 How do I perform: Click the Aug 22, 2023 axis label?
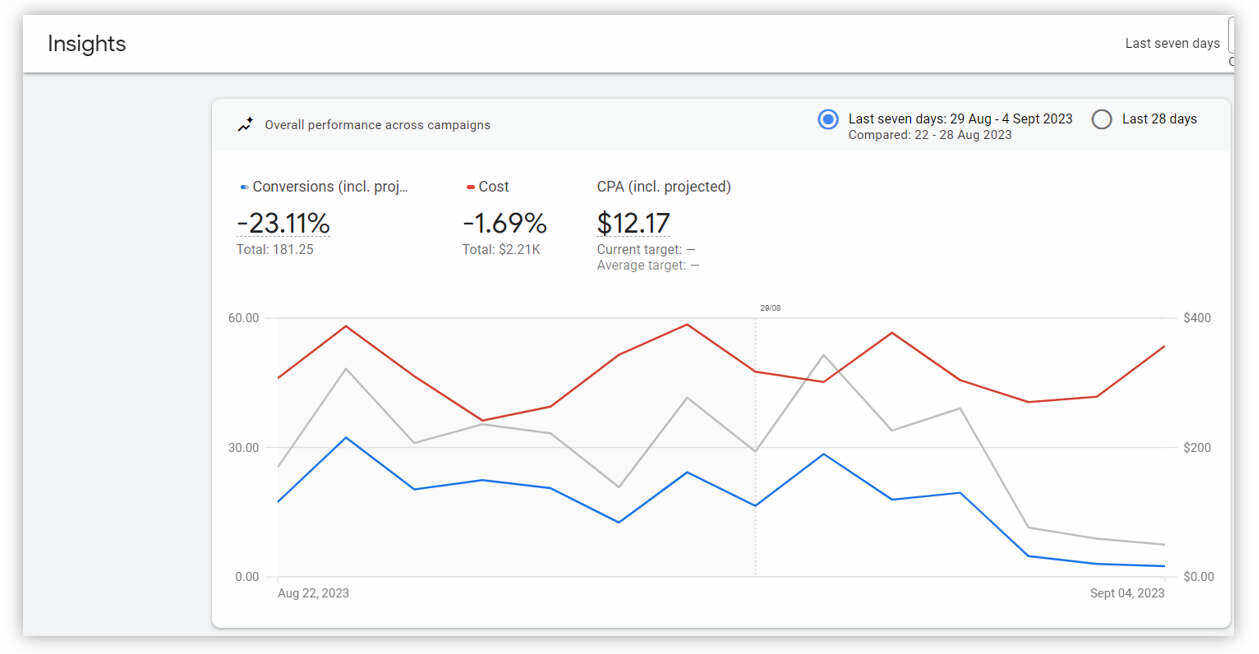pos(313,593)
